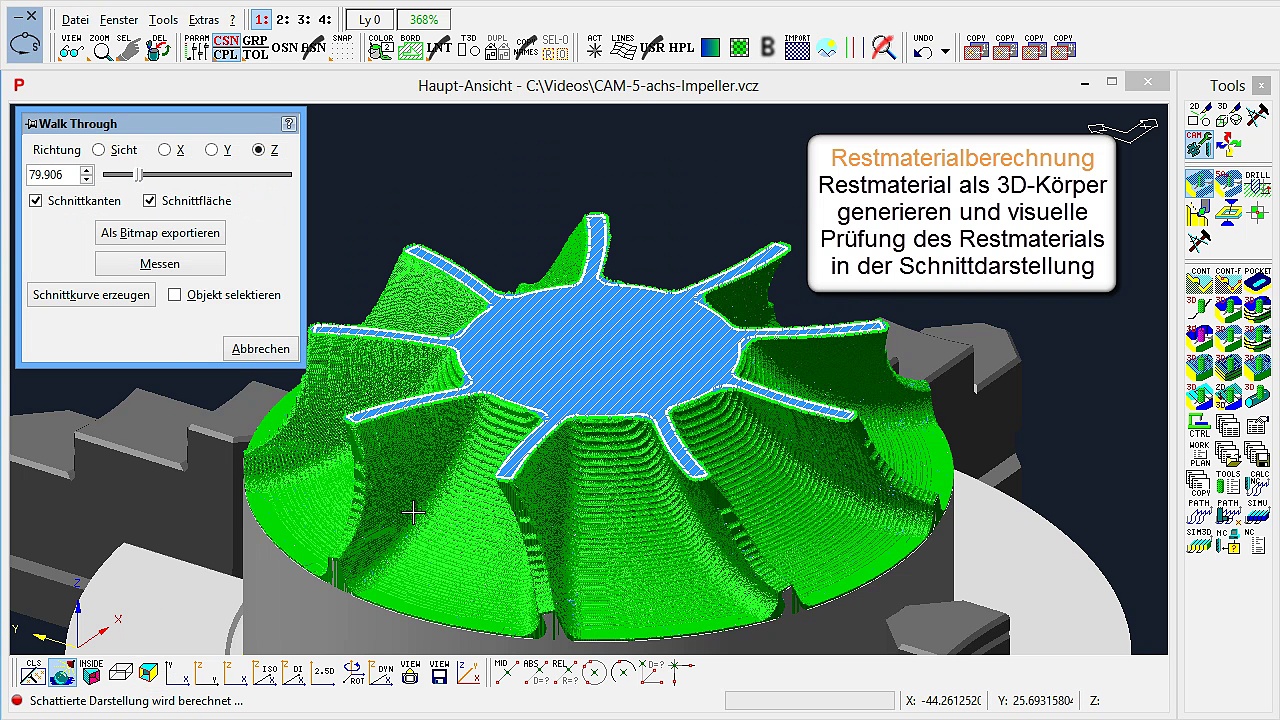Toggle the Schnittkanten checkbox
Screen dimensions: 1280x720
36,201
